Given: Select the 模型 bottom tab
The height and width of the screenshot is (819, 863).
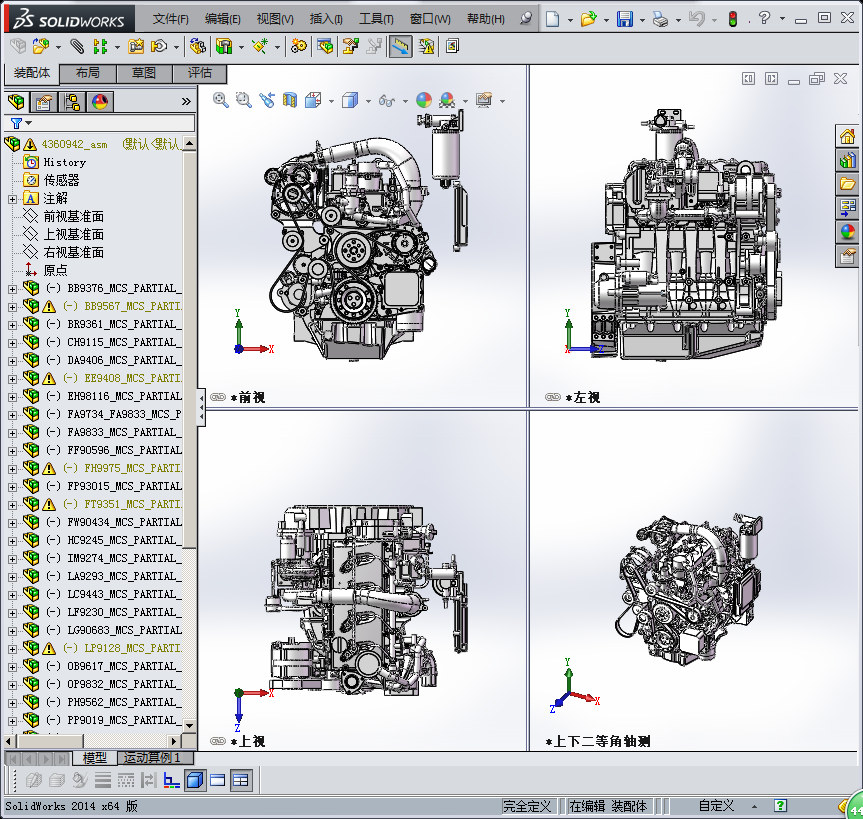Looking at the screenshot, I should (x=95, y=758).
